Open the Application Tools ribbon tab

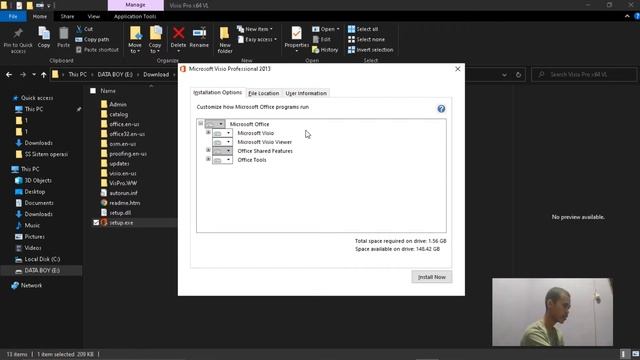(x=135, y=16)
